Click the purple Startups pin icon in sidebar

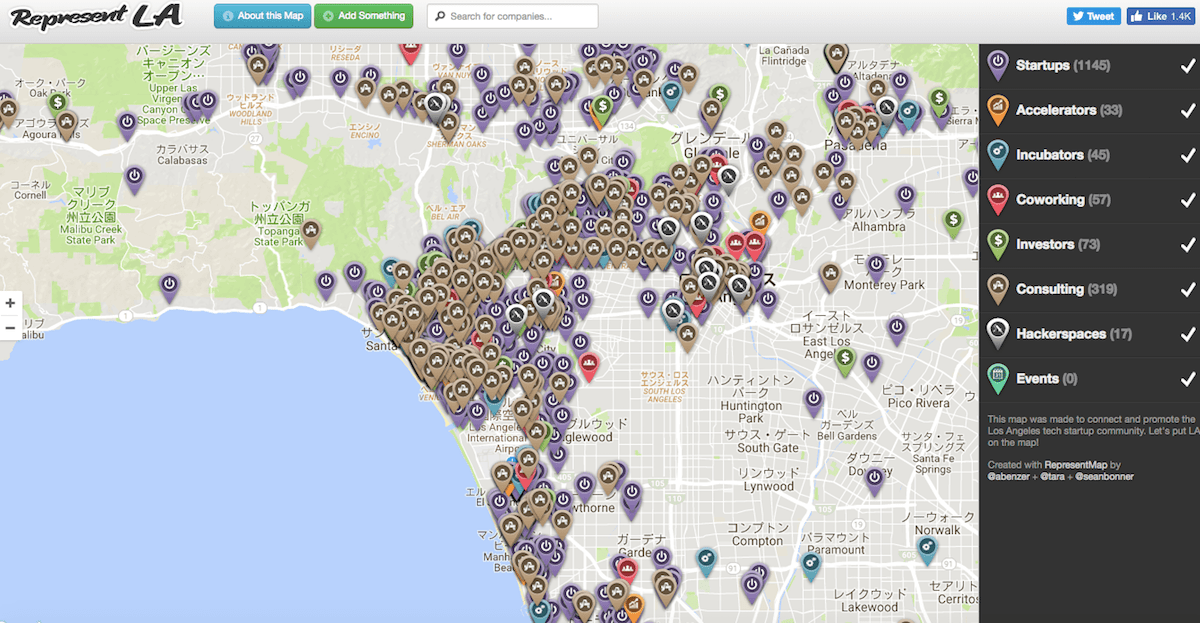[x=997, y=65]
